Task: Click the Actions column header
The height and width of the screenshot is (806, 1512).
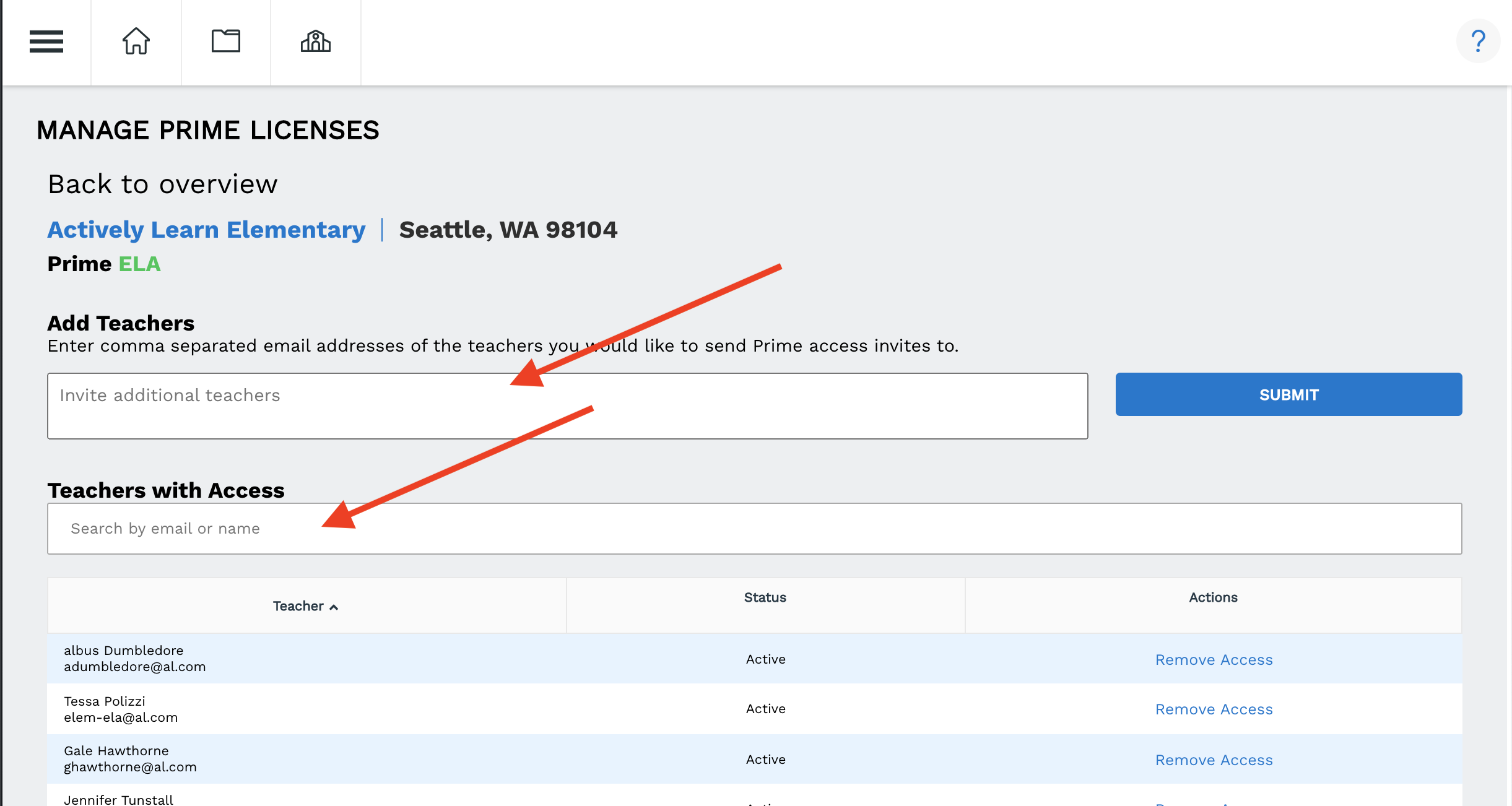Action: [1212, 597]
